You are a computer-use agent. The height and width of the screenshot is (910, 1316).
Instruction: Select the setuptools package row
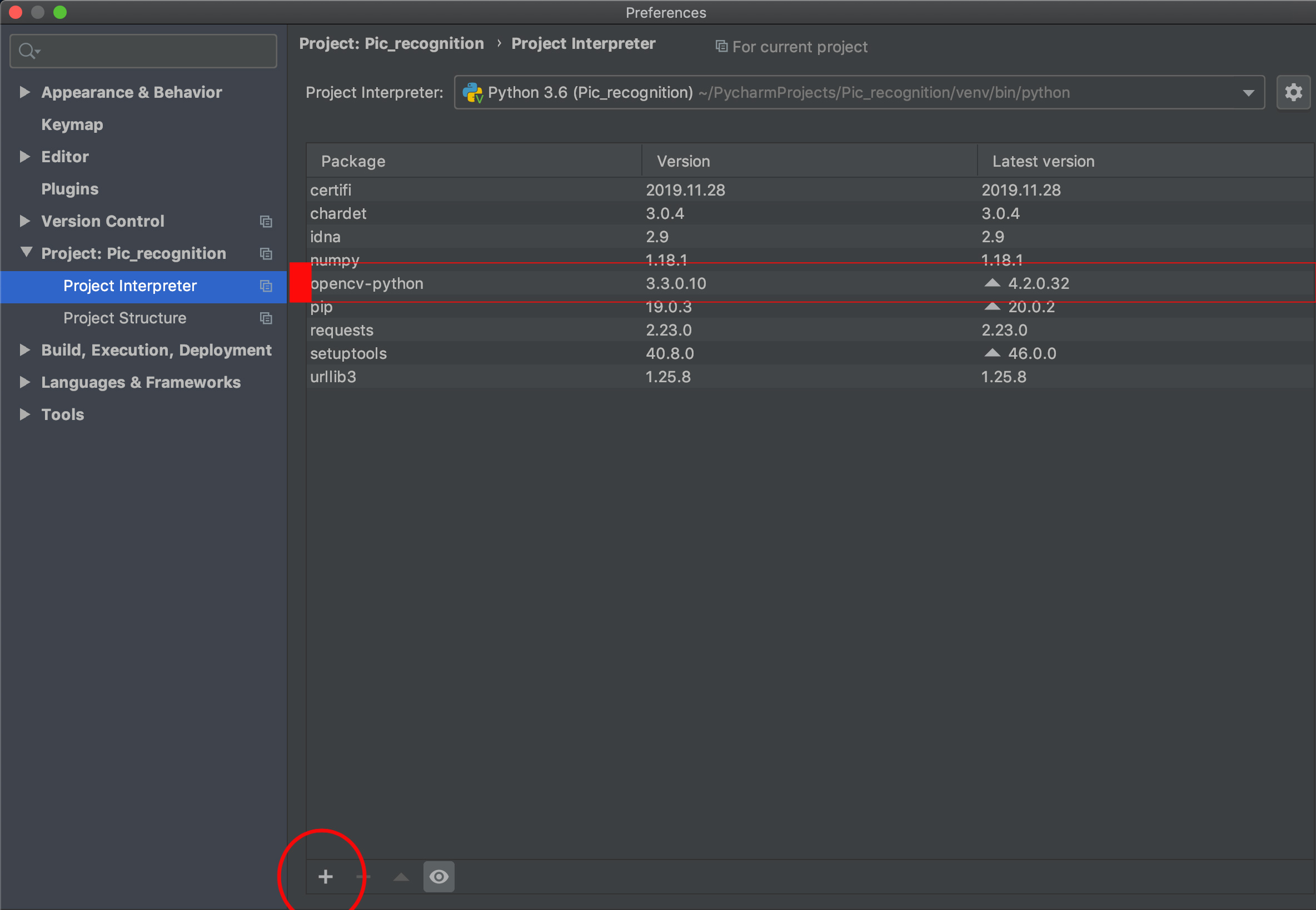pyautogui.click(x=810, y=353)
